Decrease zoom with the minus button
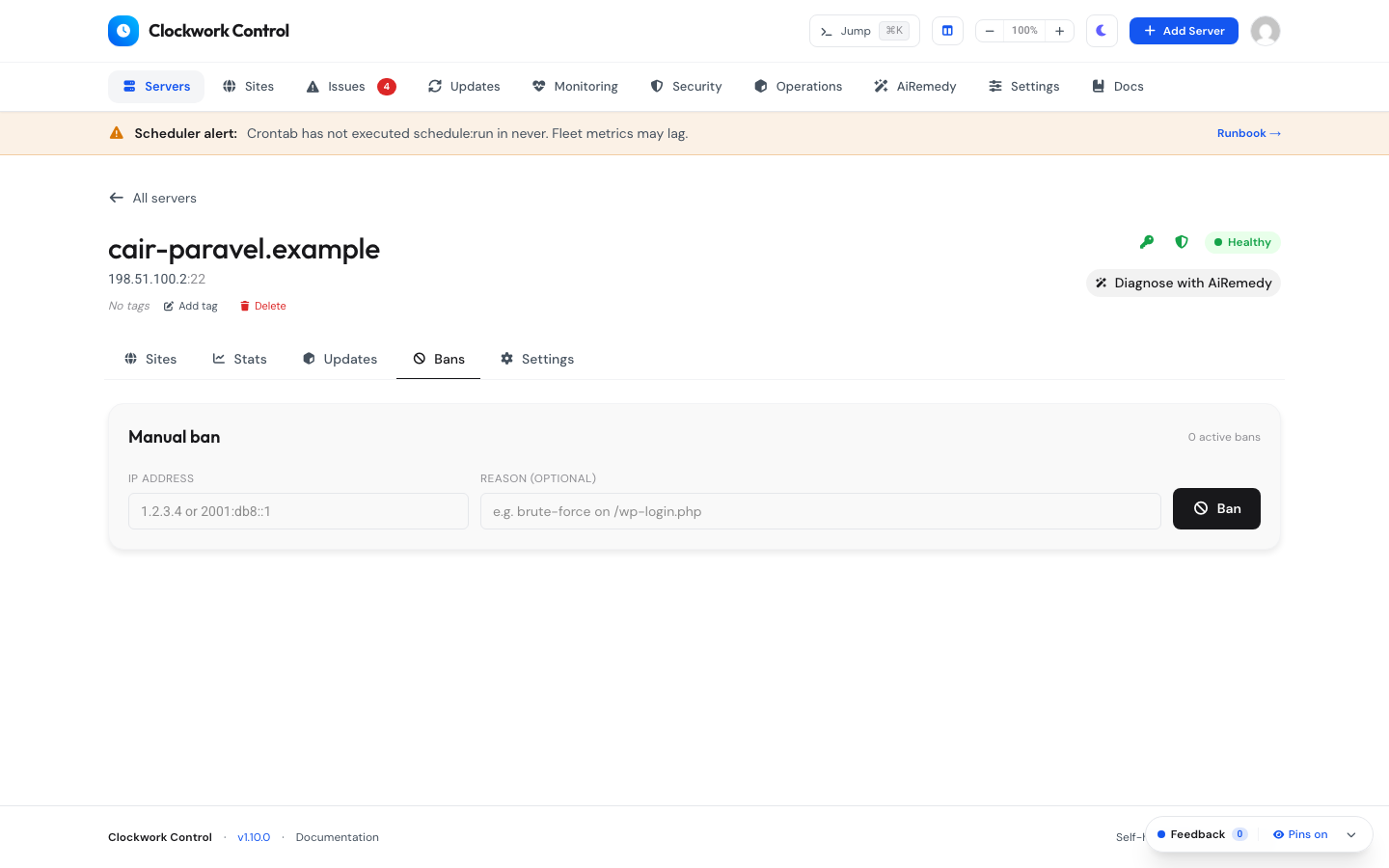The image size is (1389, 868). [x=990, y=31]
